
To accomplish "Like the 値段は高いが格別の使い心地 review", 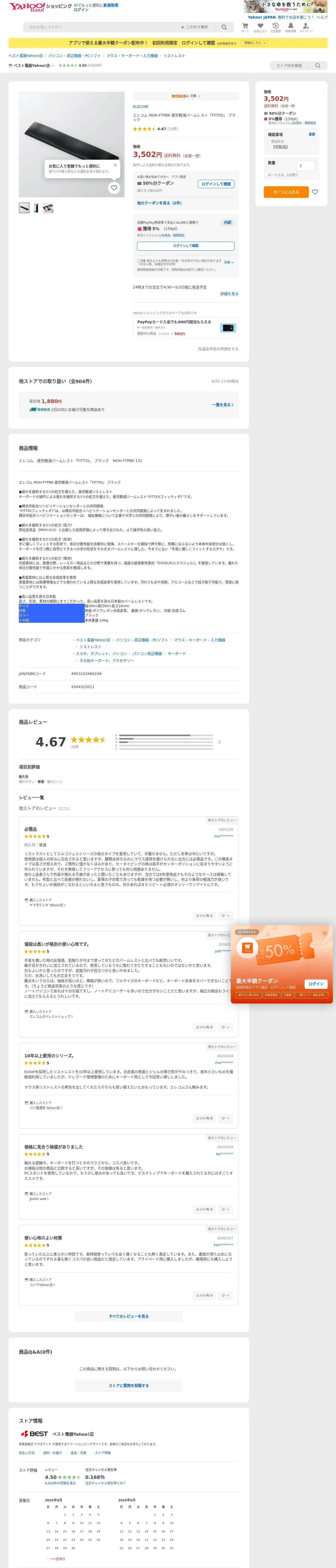I will [x=204, y=1028].
